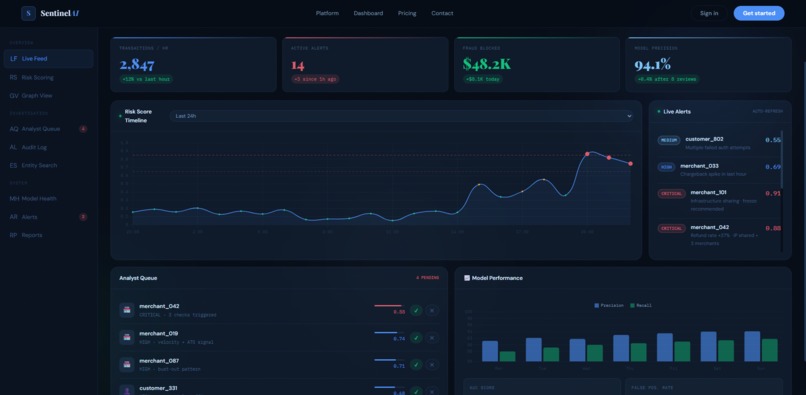Image resolution: width=806 pixels, height=395 pixels.
Task: Approve merchant_042 with the green checkmark
Action: tap(416, 310)
